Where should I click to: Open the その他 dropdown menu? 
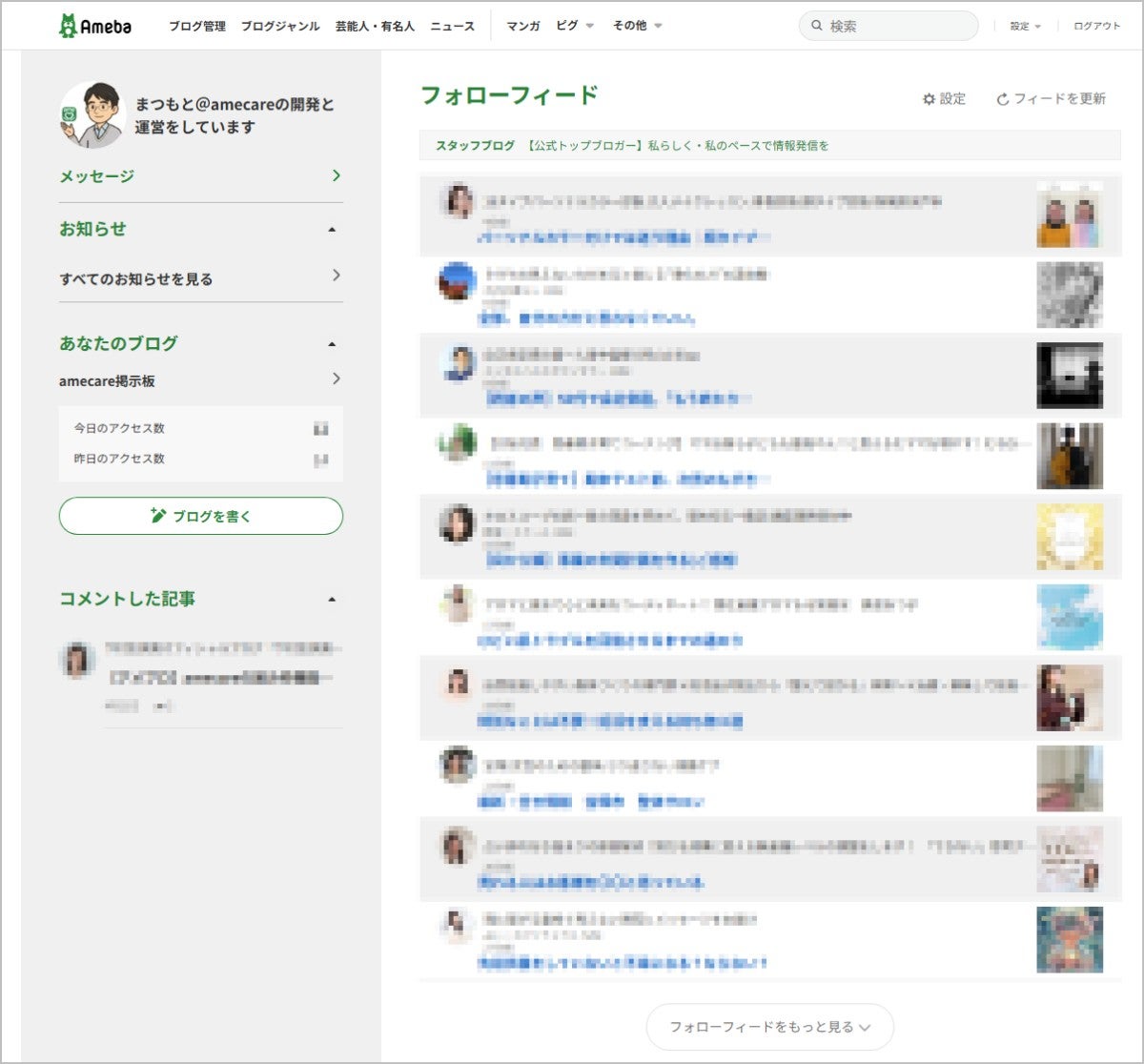point(637,26)
